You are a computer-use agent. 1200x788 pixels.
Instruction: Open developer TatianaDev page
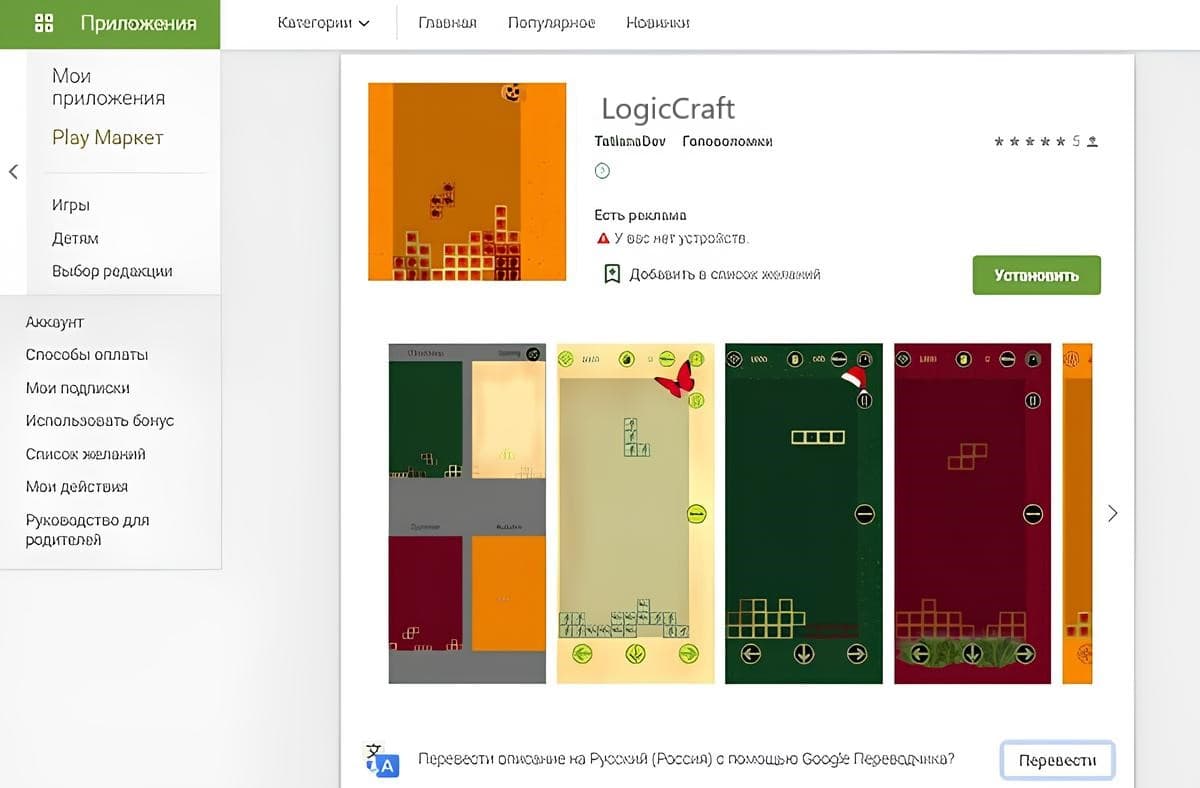(630, 142)
